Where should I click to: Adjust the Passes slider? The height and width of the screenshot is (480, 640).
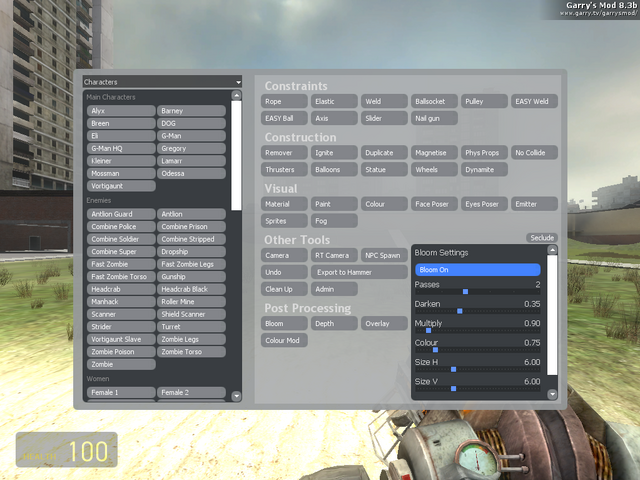(x=478, y=291)
